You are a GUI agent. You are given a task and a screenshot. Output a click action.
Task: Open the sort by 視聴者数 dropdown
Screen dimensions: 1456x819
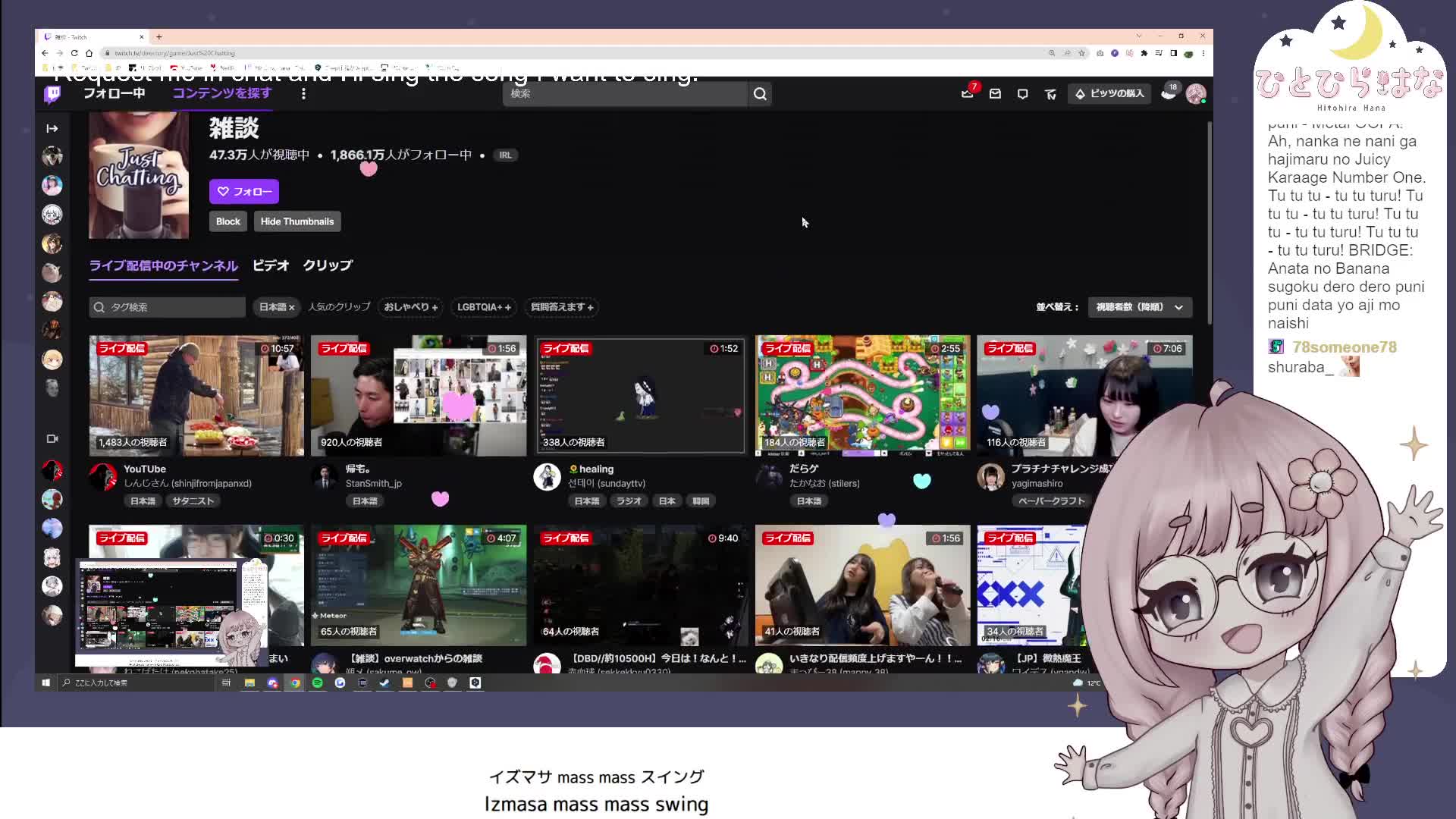pyautogui.click(x=1140, y=307)
